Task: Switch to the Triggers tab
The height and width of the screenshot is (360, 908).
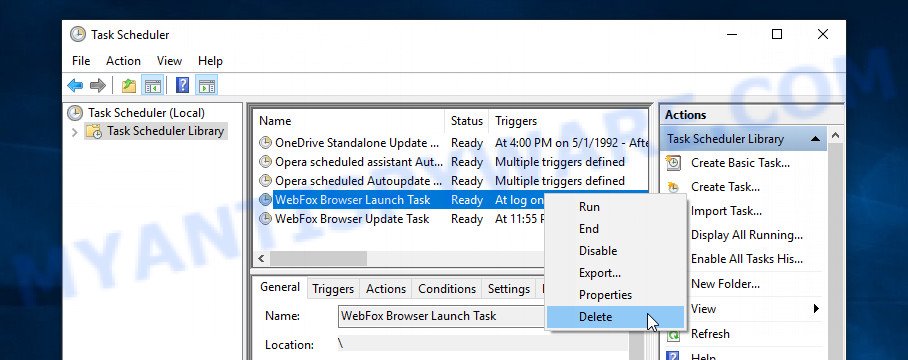Action: click(x=333, y=289)
